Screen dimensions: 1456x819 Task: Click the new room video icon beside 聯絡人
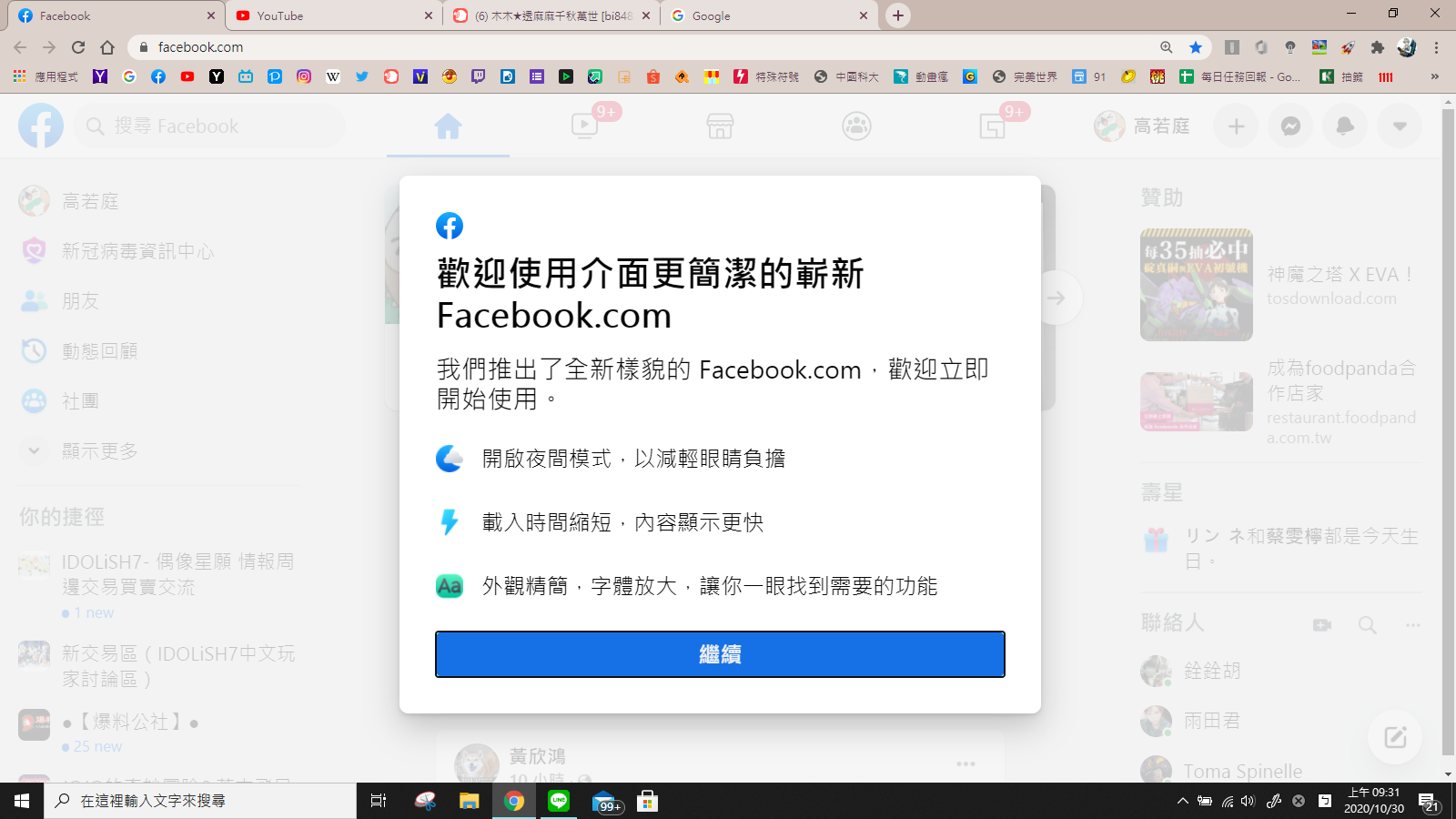(1322, 625)
